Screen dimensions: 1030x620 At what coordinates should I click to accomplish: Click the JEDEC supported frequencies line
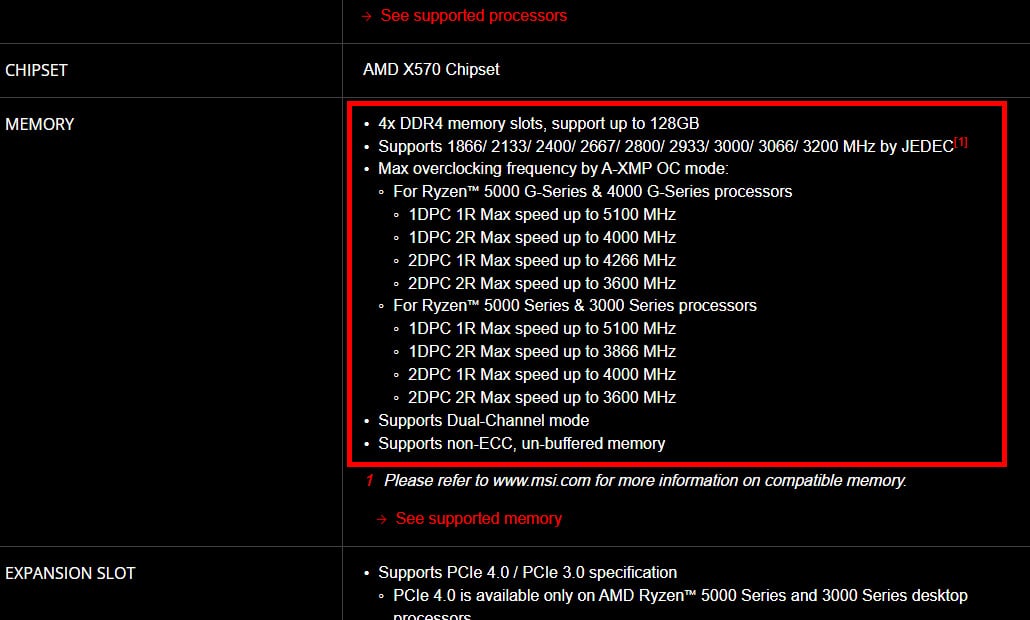coord(665,146)
